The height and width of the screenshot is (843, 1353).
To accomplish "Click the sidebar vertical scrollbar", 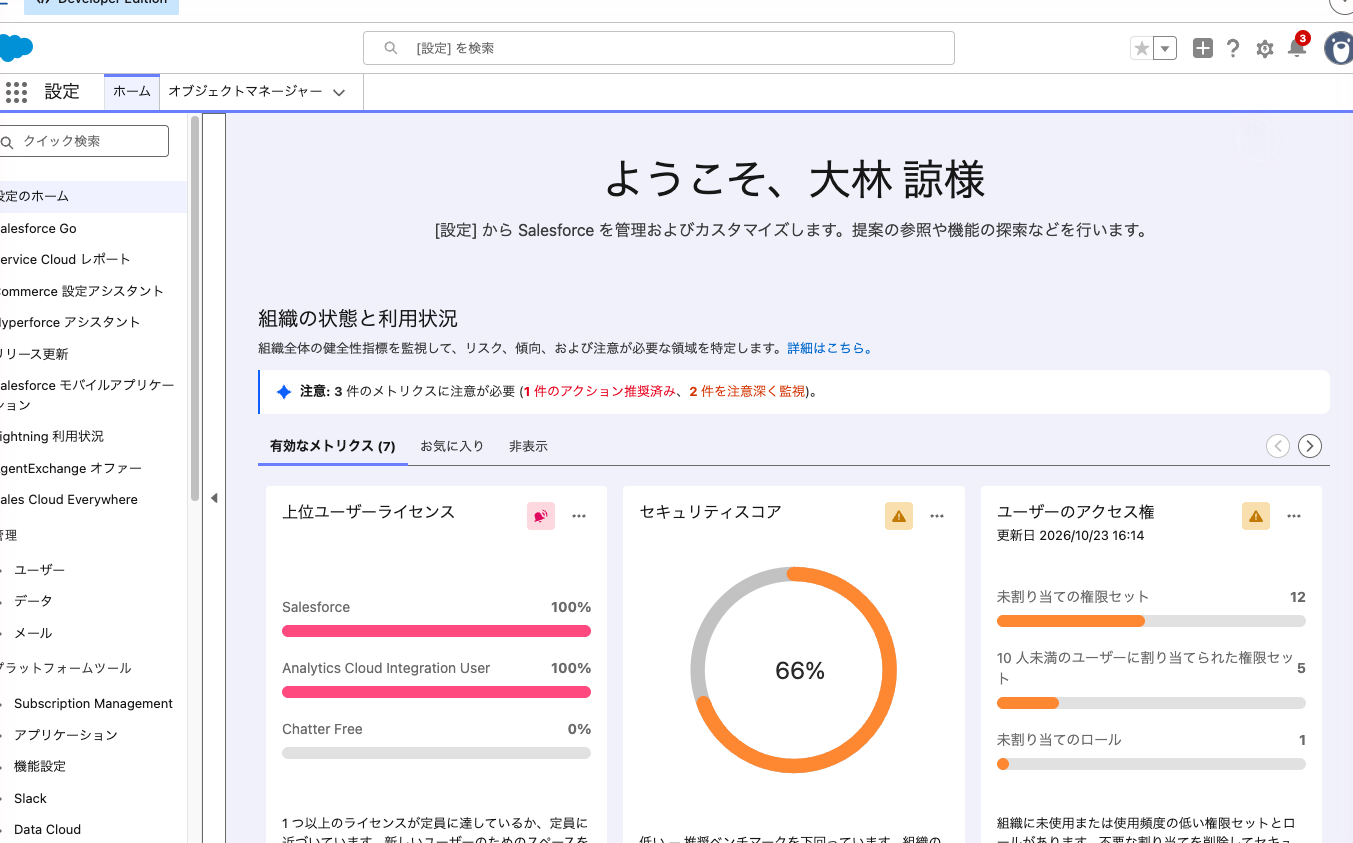I will pyautogui.click(x=194, y=310).
